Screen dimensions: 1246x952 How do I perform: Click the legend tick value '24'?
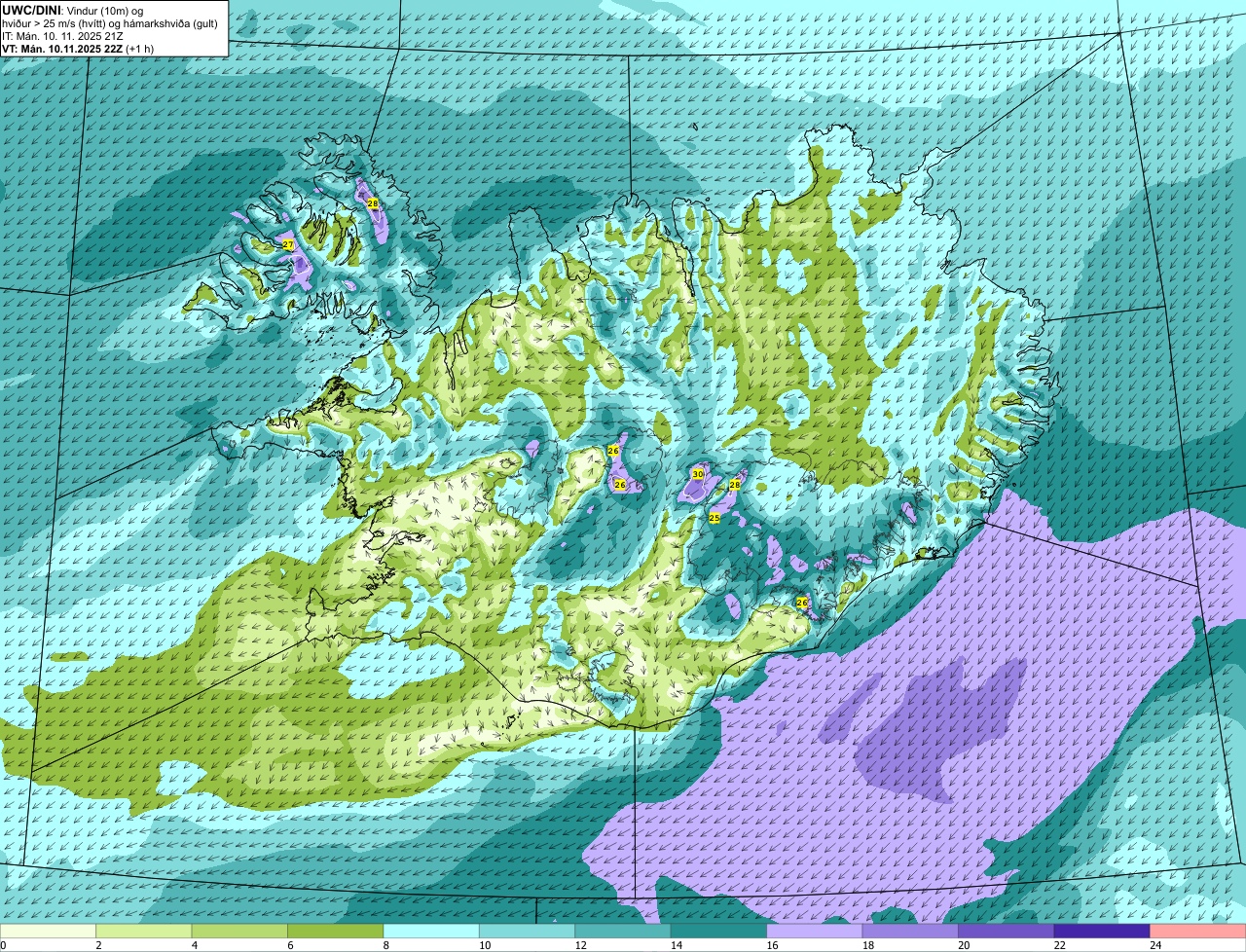click(1154, 945)
